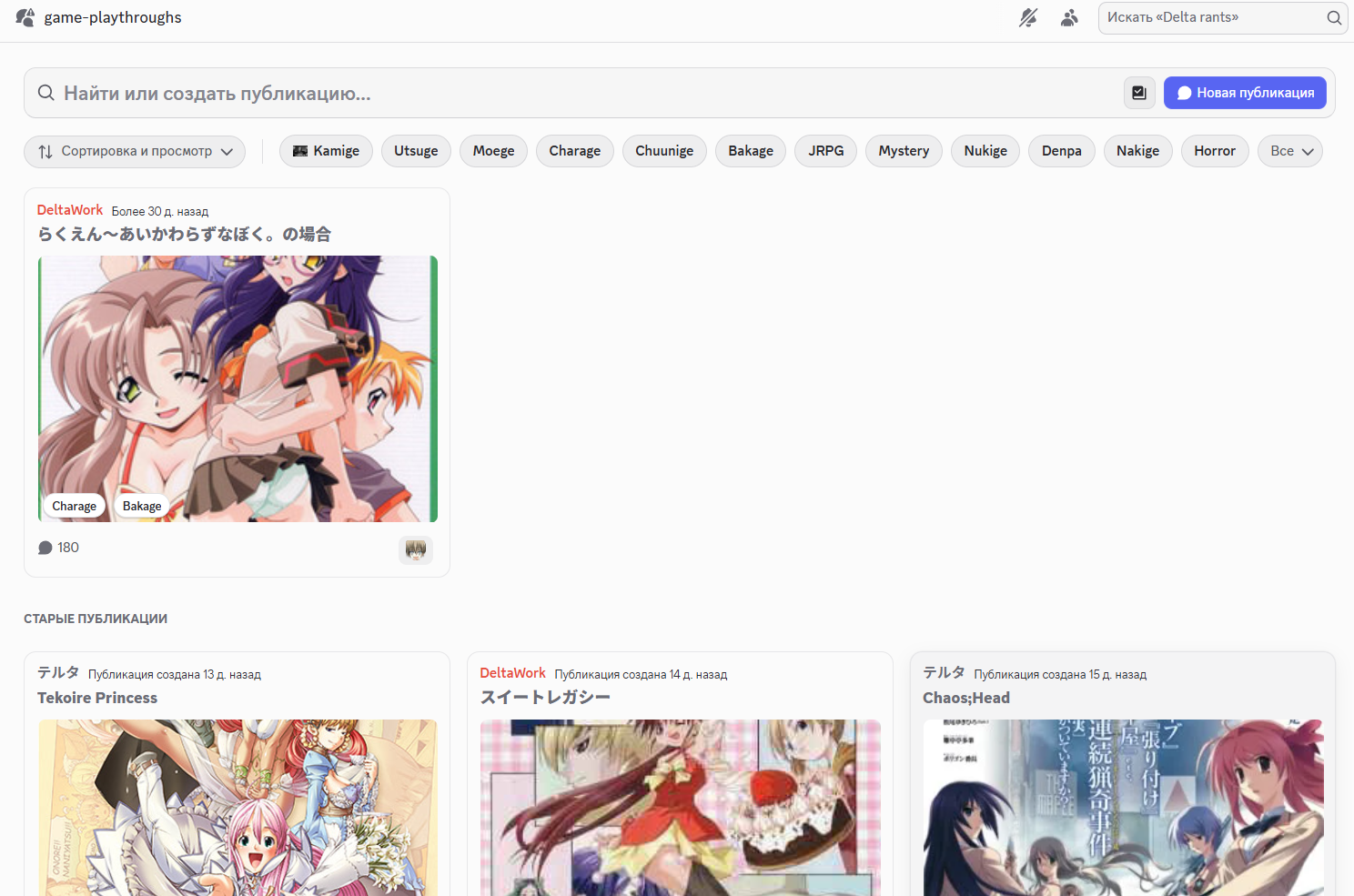This screenshot has width=1354, height=896.
Task: Click テルタ author on Tekoire Princess post
Action: (x=58, y=673)
